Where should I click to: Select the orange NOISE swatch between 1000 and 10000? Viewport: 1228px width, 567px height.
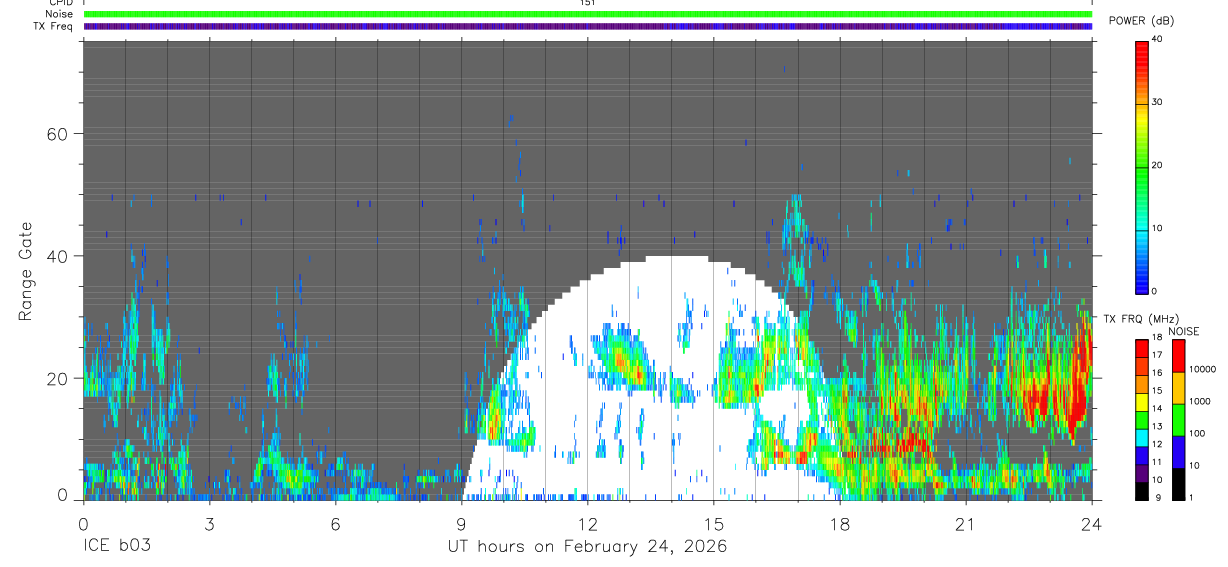tap(1179, 388)
